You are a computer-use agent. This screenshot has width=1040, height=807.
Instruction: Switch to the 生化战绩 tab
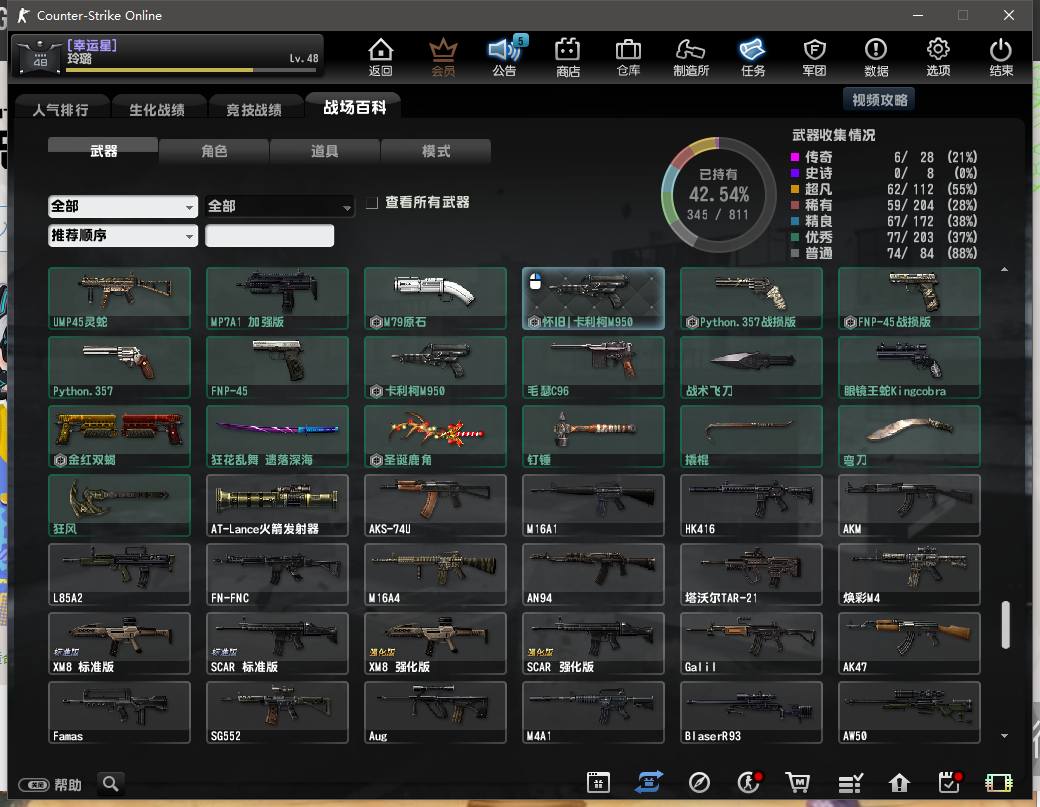click(x=157, y=109)
